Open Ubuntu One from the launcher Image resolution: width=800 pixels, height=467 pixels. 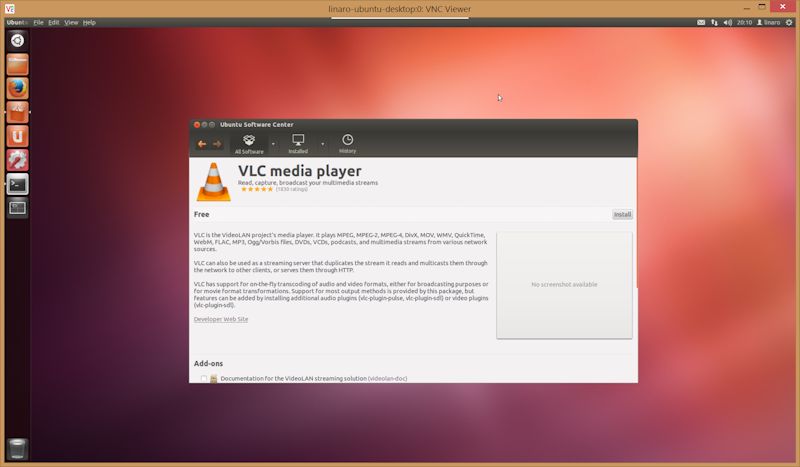17,136
